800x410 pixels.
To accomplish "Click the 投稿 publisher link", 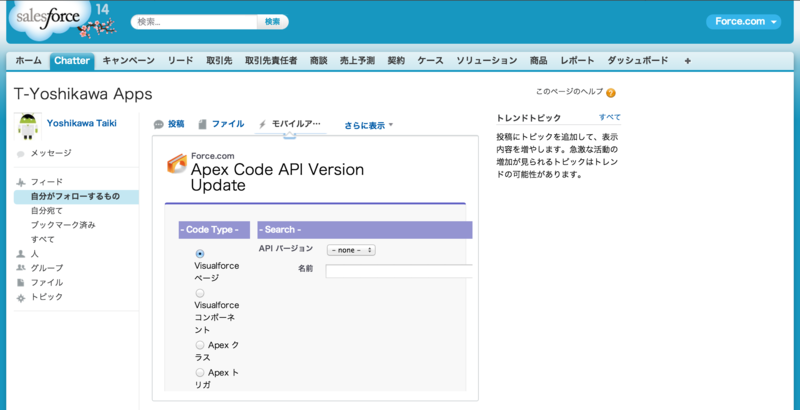I will (176, 124).
